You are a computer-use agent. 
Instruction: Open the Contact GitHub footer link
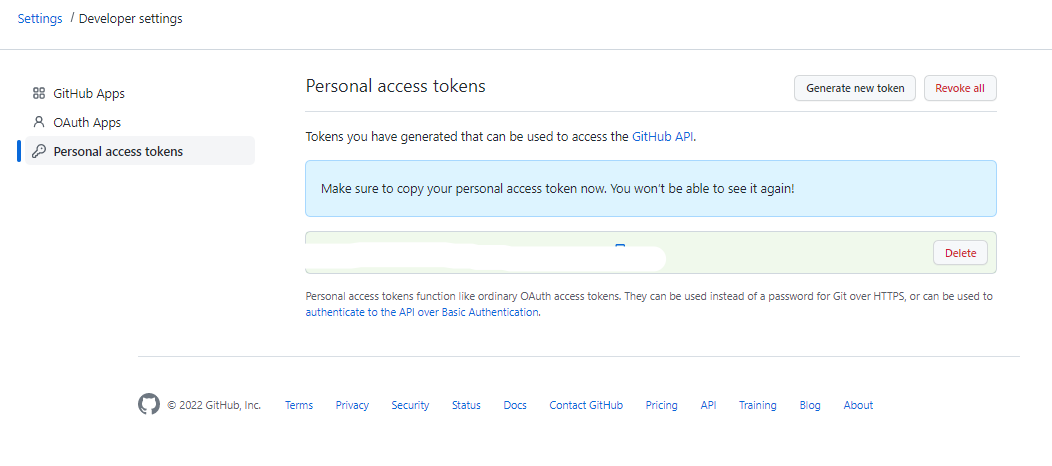(x=586, y=405)
